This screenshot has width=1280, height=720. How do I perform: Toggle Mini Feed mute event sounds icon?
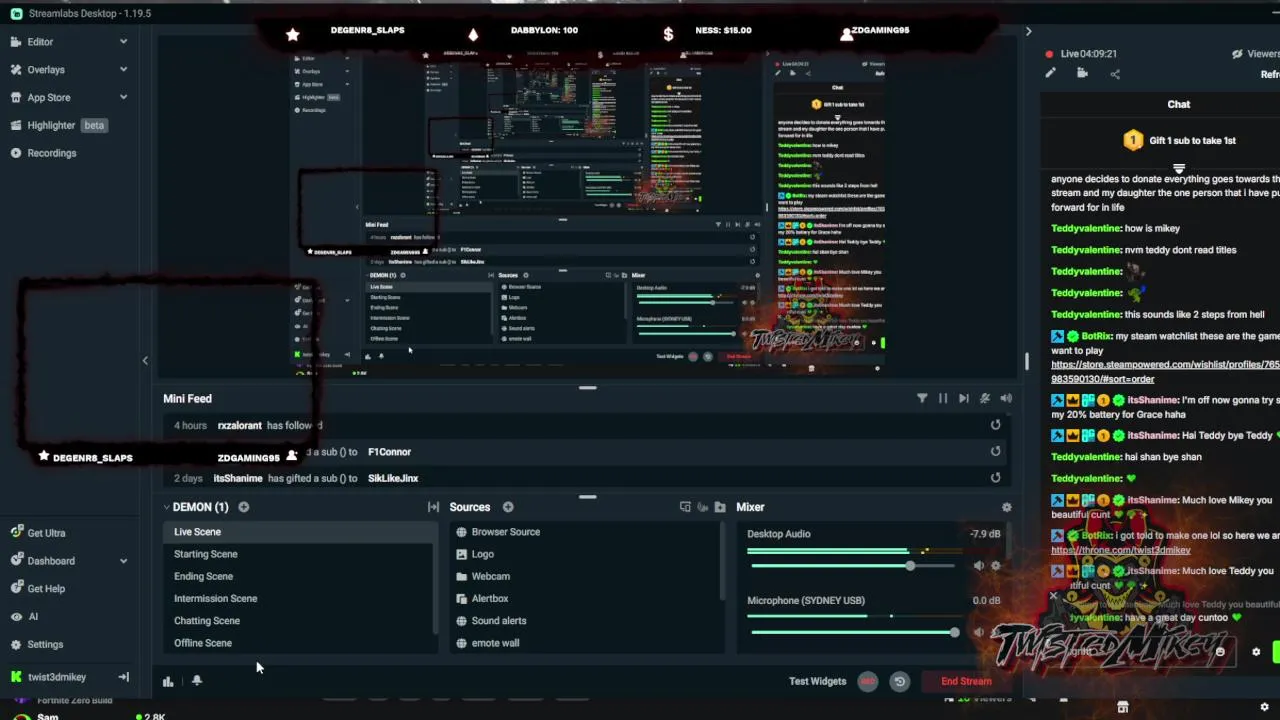pos(985,398)
